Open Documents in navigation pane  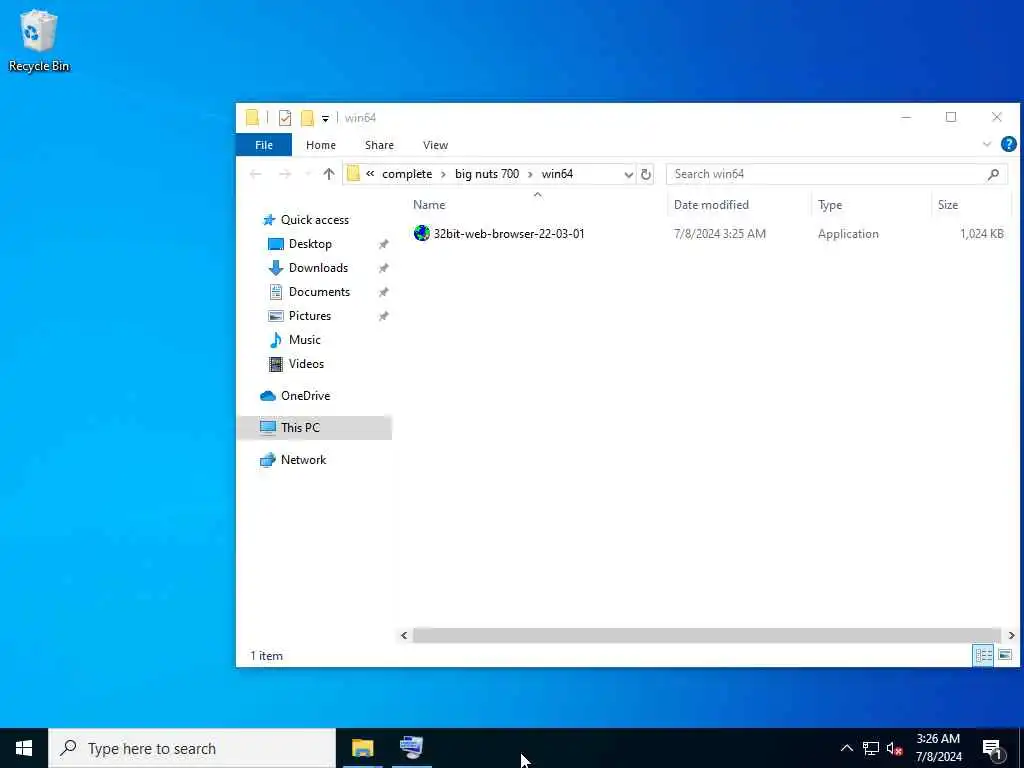click(x=319, y=292)
